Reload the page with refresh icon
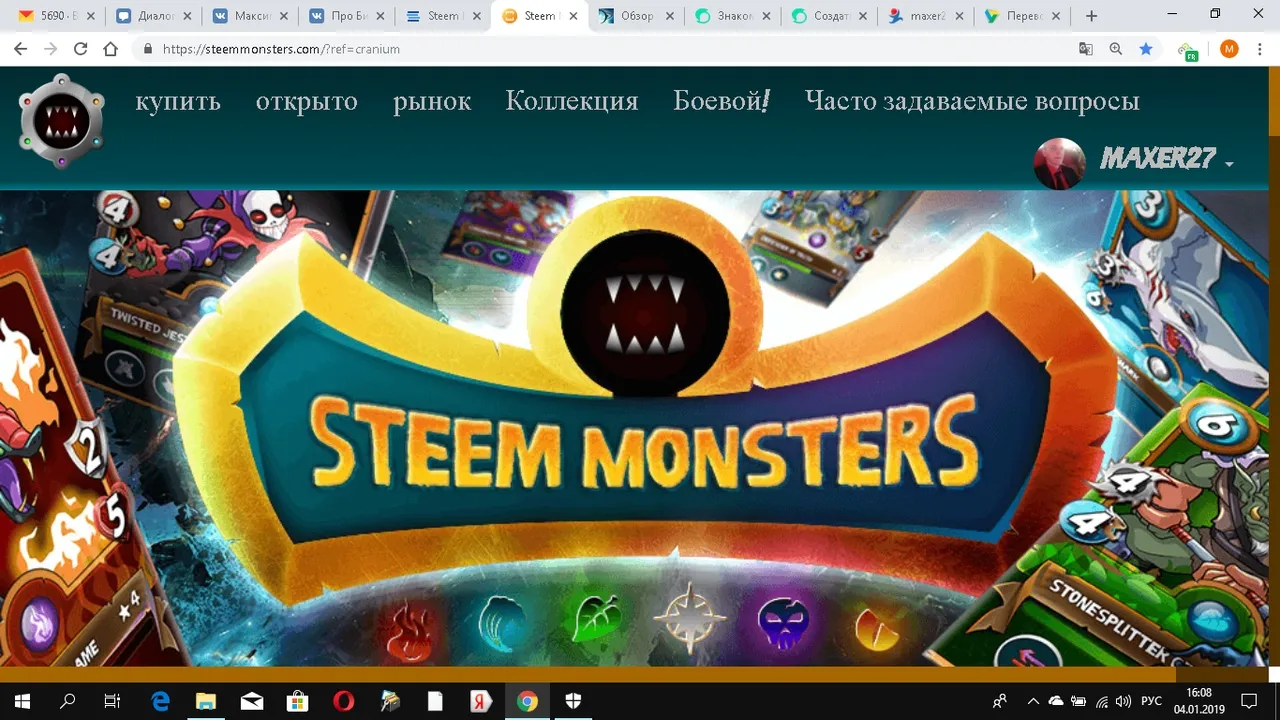 (80, 49)
